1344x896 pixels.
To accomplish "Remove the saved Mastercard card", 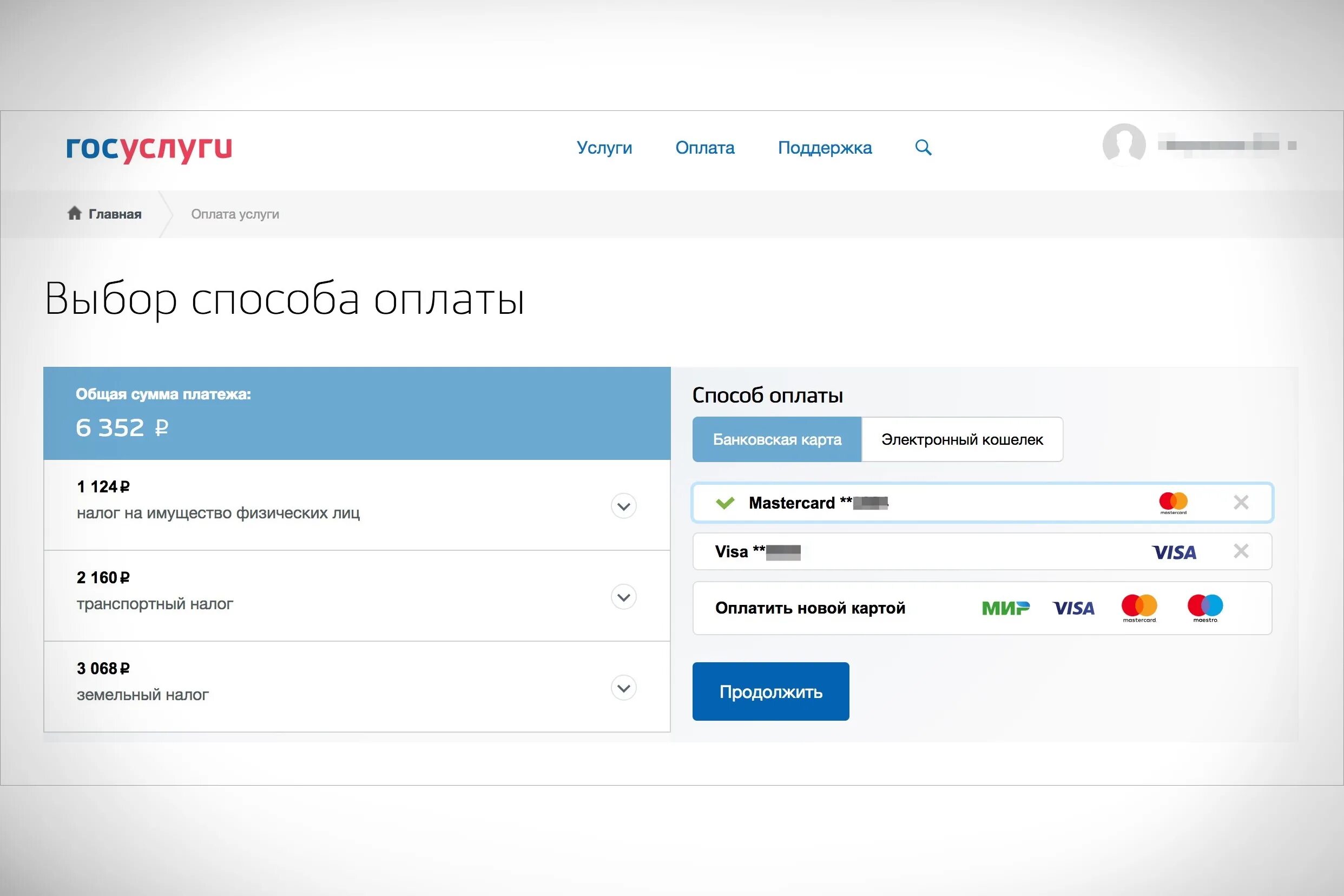I will pyautogui.click(x=1241, y=502).
